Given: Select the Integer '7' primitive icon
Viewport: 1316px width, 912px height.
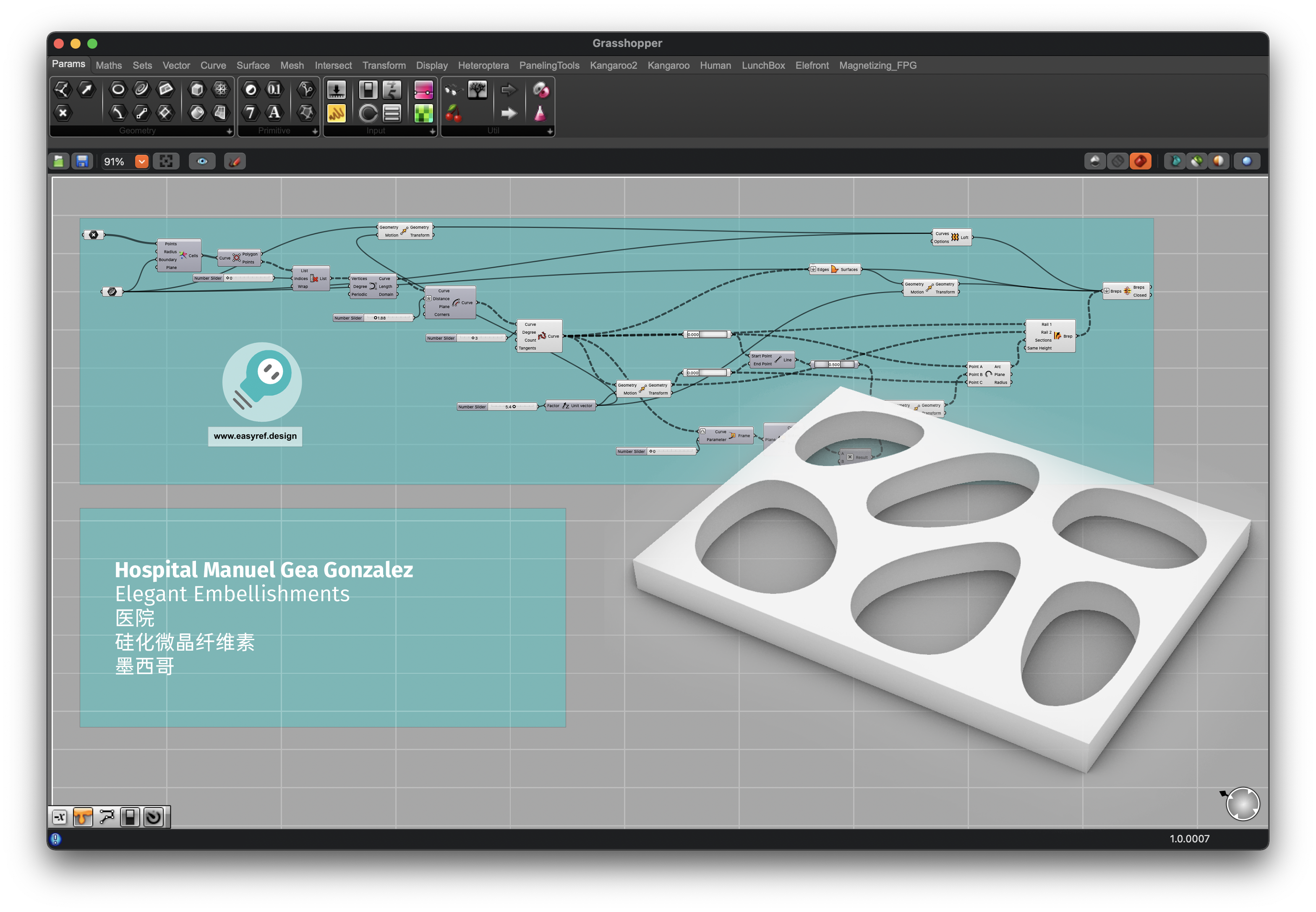Looking at the screenshot, I should (251, 112).
